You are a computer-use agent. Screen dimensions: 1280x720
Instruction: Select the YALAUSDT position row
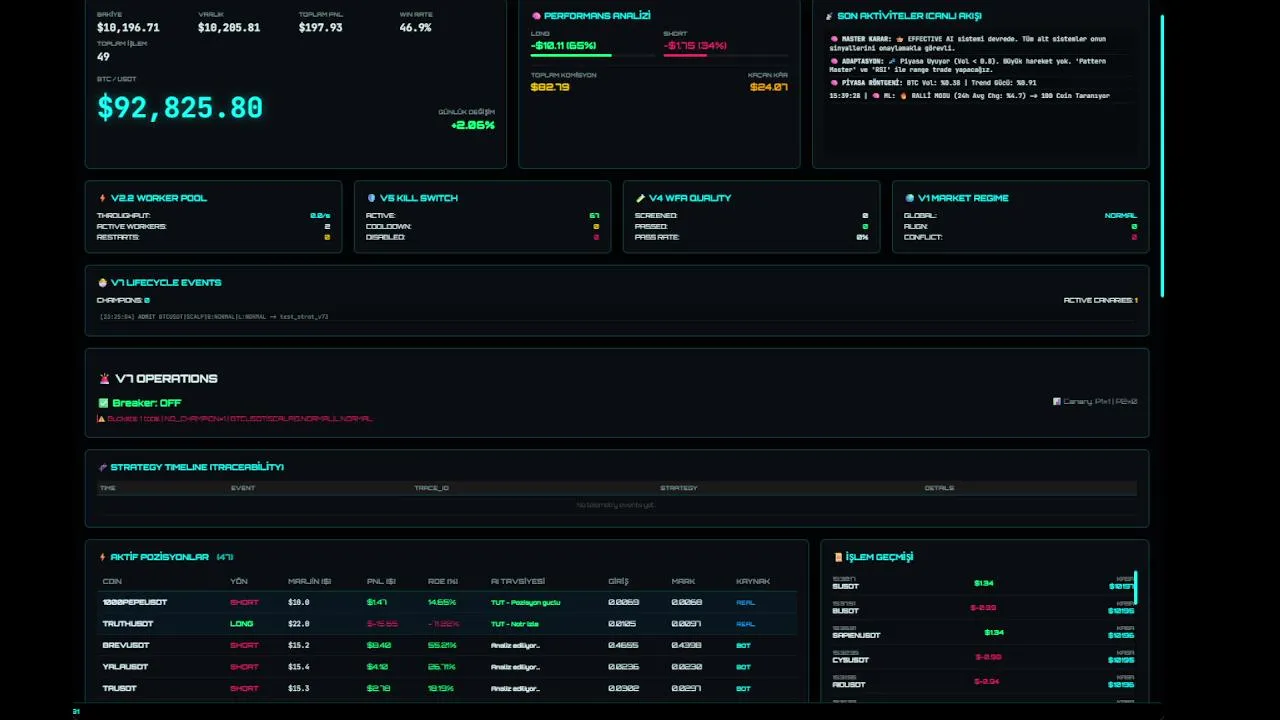point(447,667)
